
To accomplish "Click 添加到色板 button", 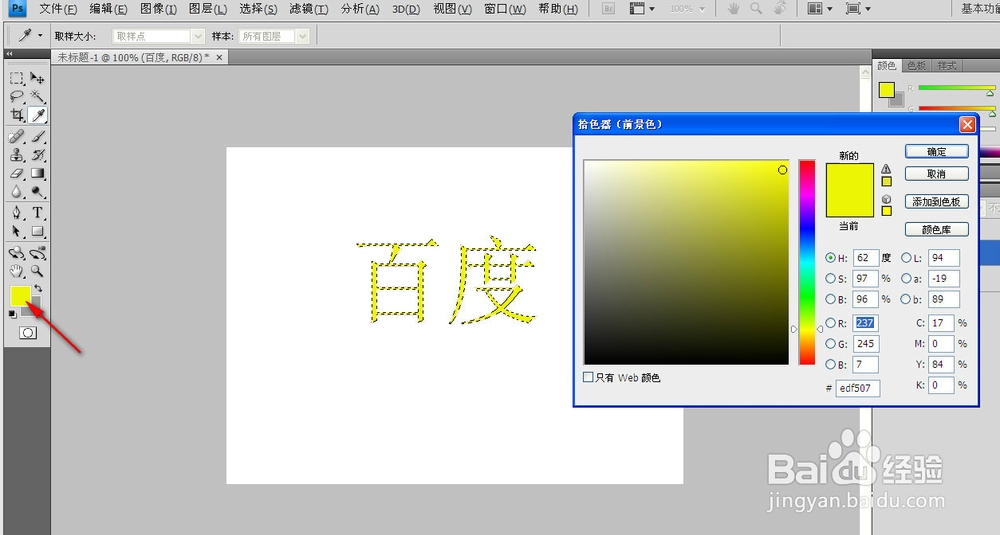I will [937, 202].
